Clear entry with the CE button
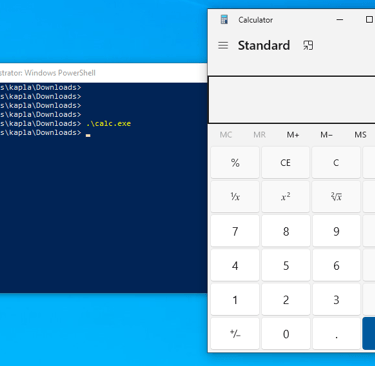Image resolution: width=375 pixels, height=366 pixels. [x=286, y=163]
